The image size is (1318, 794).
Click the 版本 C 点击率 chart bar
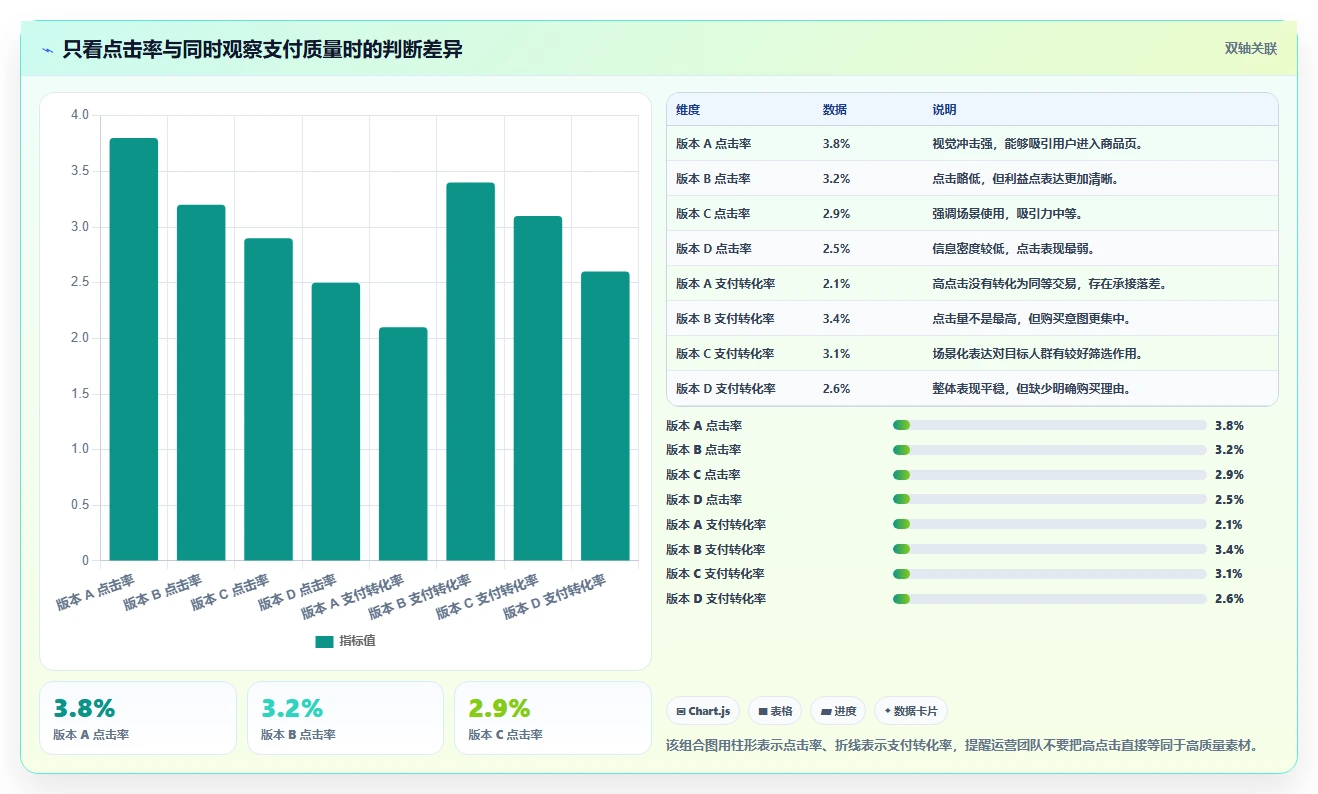click(x=269, y=399)
